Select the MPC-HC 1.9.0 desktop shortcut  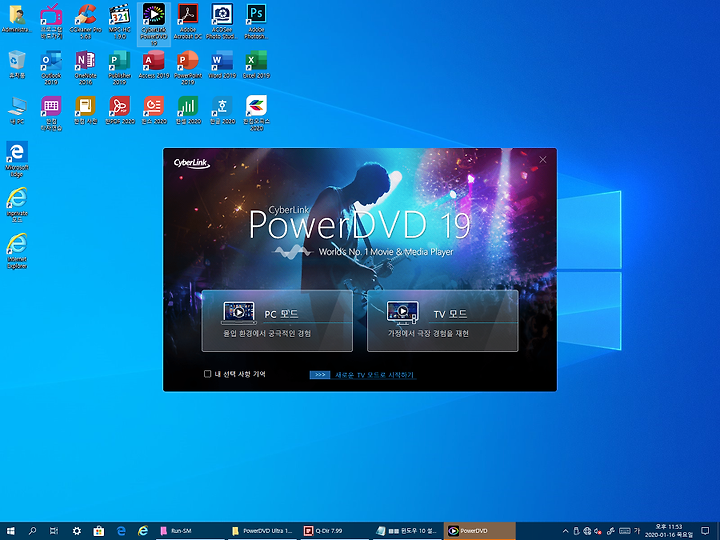(x=120, y=21)
